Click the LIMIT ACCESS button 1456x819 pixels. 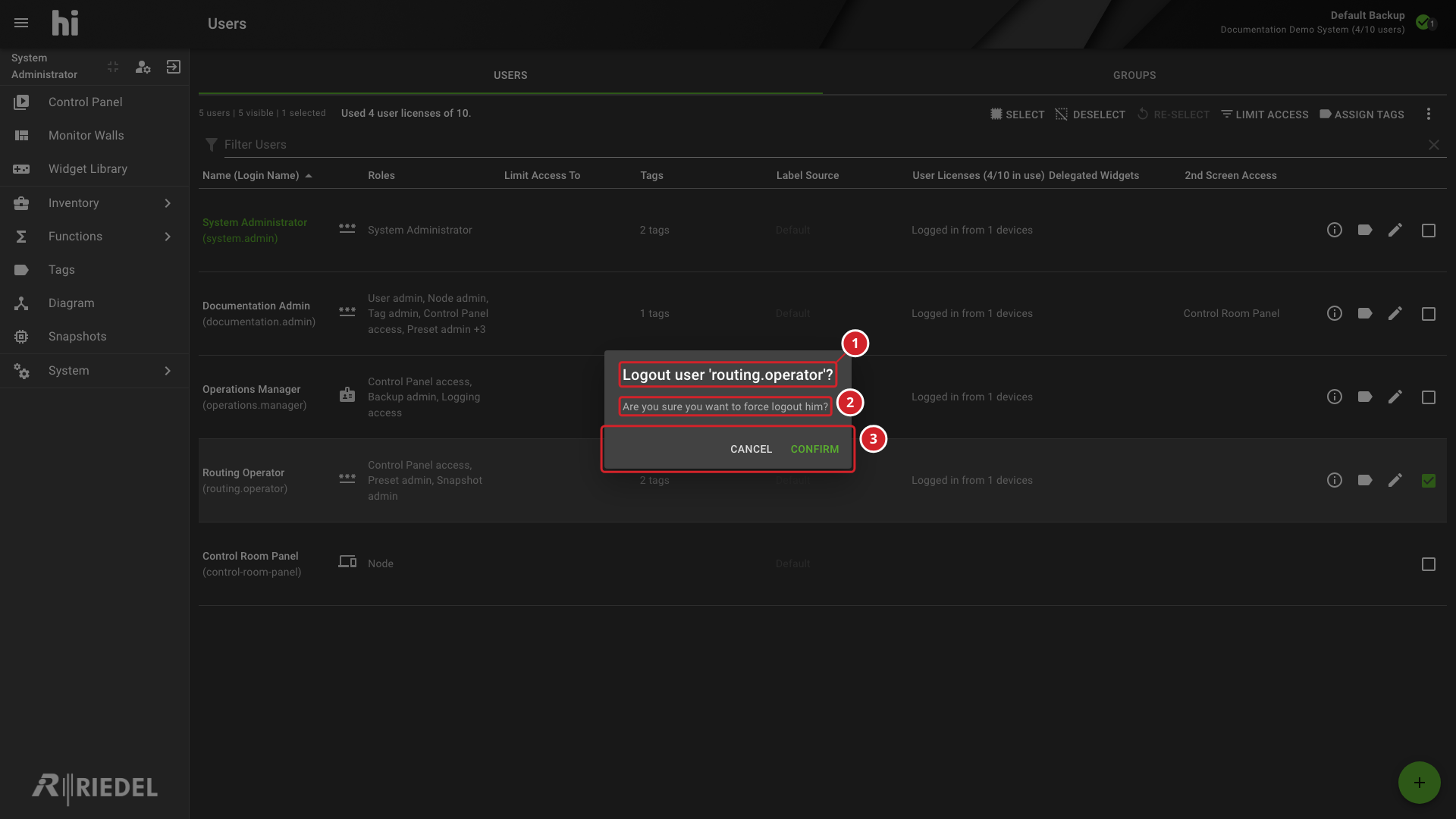[1265, 115]
